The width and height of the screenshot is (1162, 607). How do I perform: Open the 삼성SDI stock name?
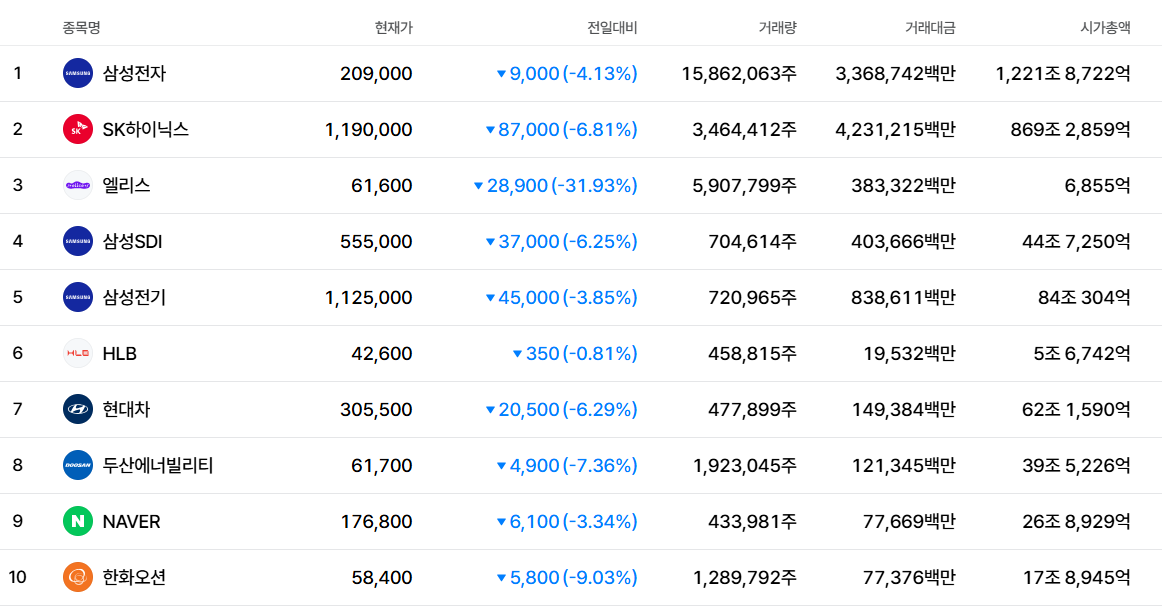click(x=133, y=242)
